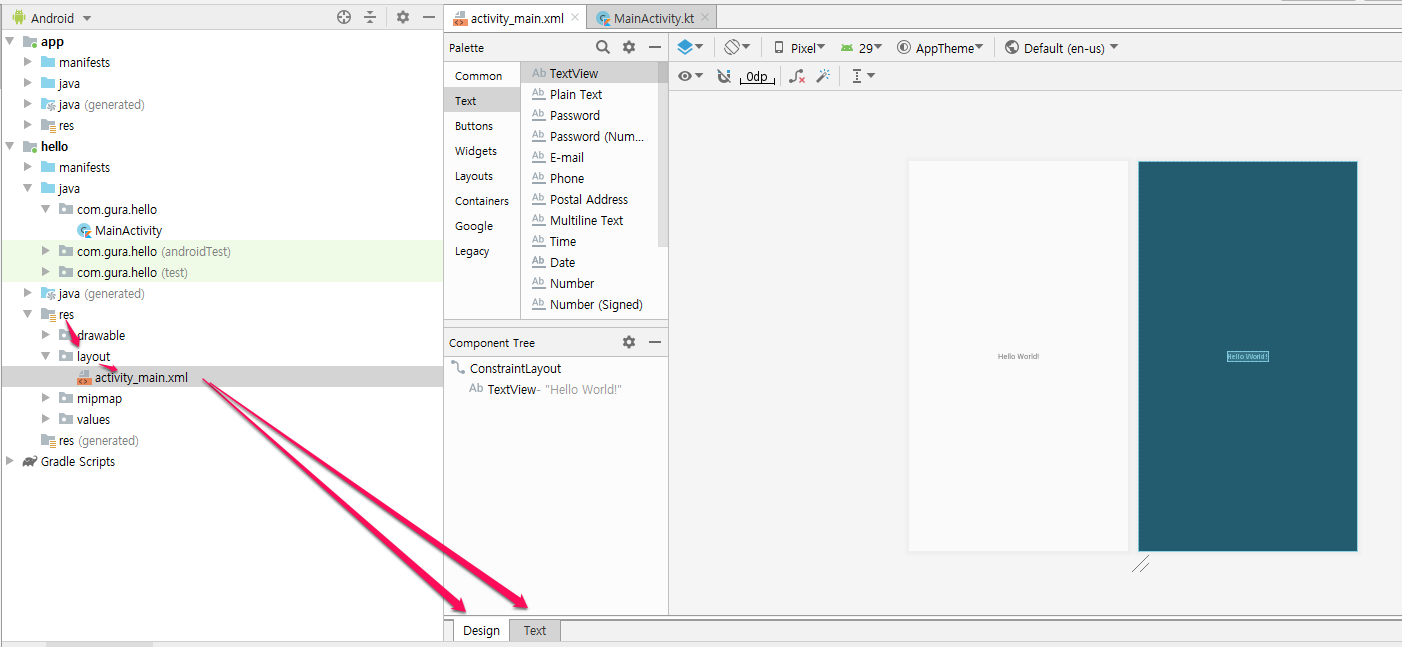Click Clear All Constraints icon
1402x647 pixels.
point(797,76)
